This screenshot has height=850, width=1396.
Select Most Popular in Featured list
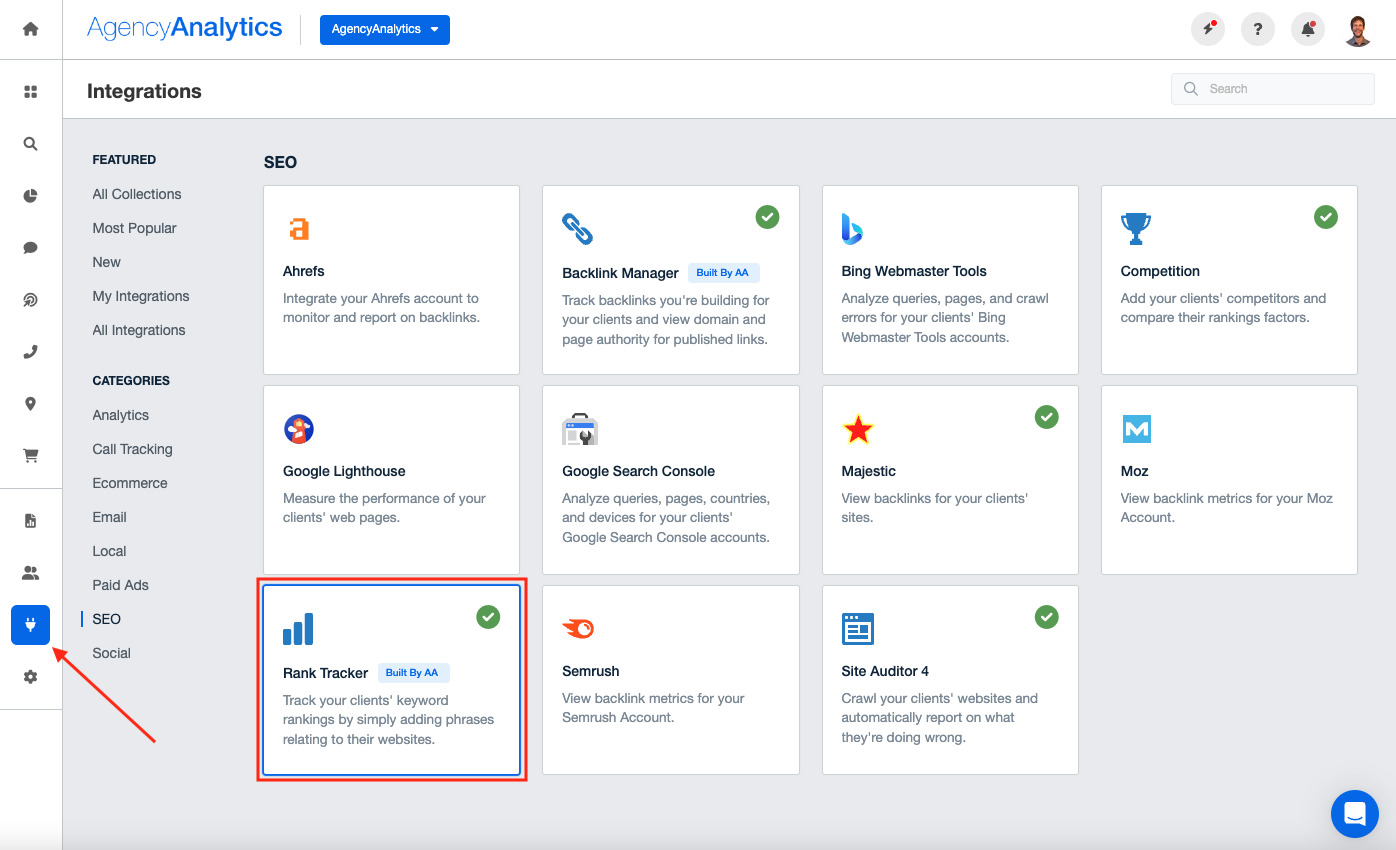click(x=134, y=228)
